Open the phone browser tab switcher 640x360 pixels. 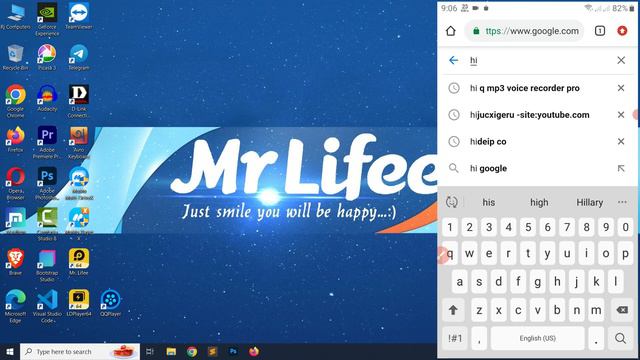point(600,31)
